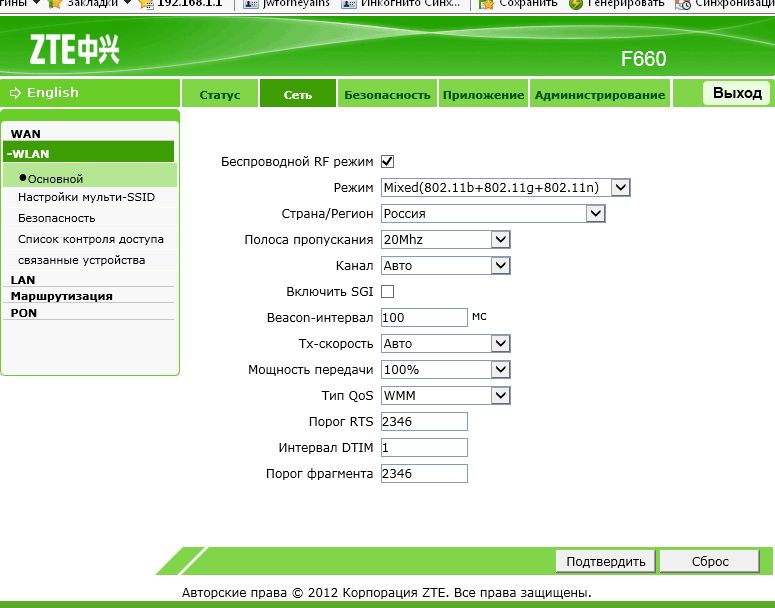Log out with the Выход button

(737, 93)
